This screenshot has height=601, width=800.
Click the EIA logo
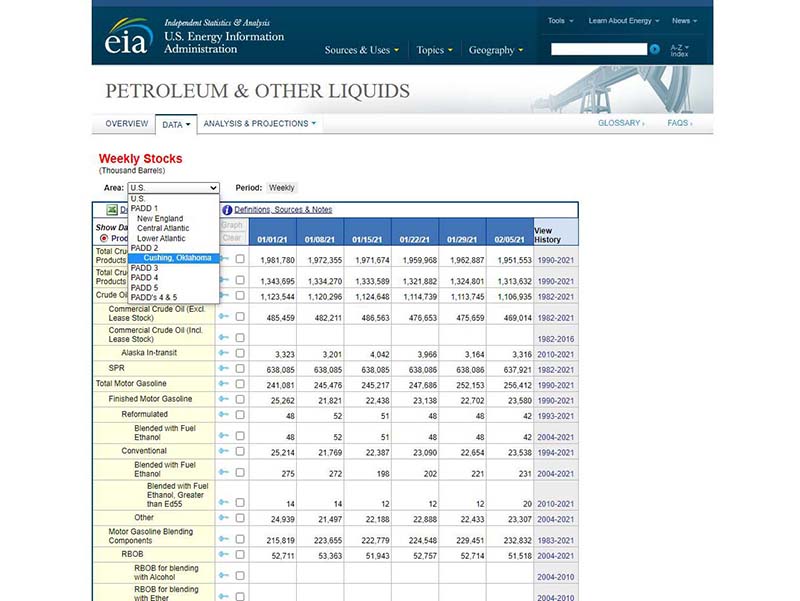129,36
